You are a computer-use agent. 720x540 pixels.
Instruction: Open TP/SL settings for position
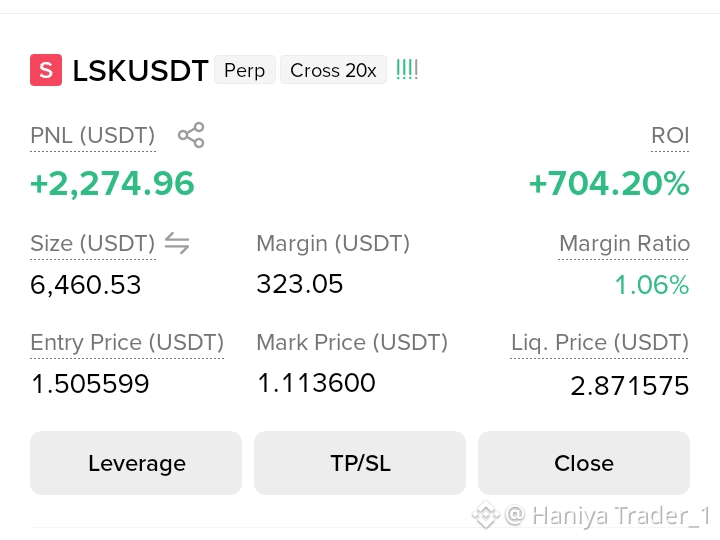(x=360, y=463)
